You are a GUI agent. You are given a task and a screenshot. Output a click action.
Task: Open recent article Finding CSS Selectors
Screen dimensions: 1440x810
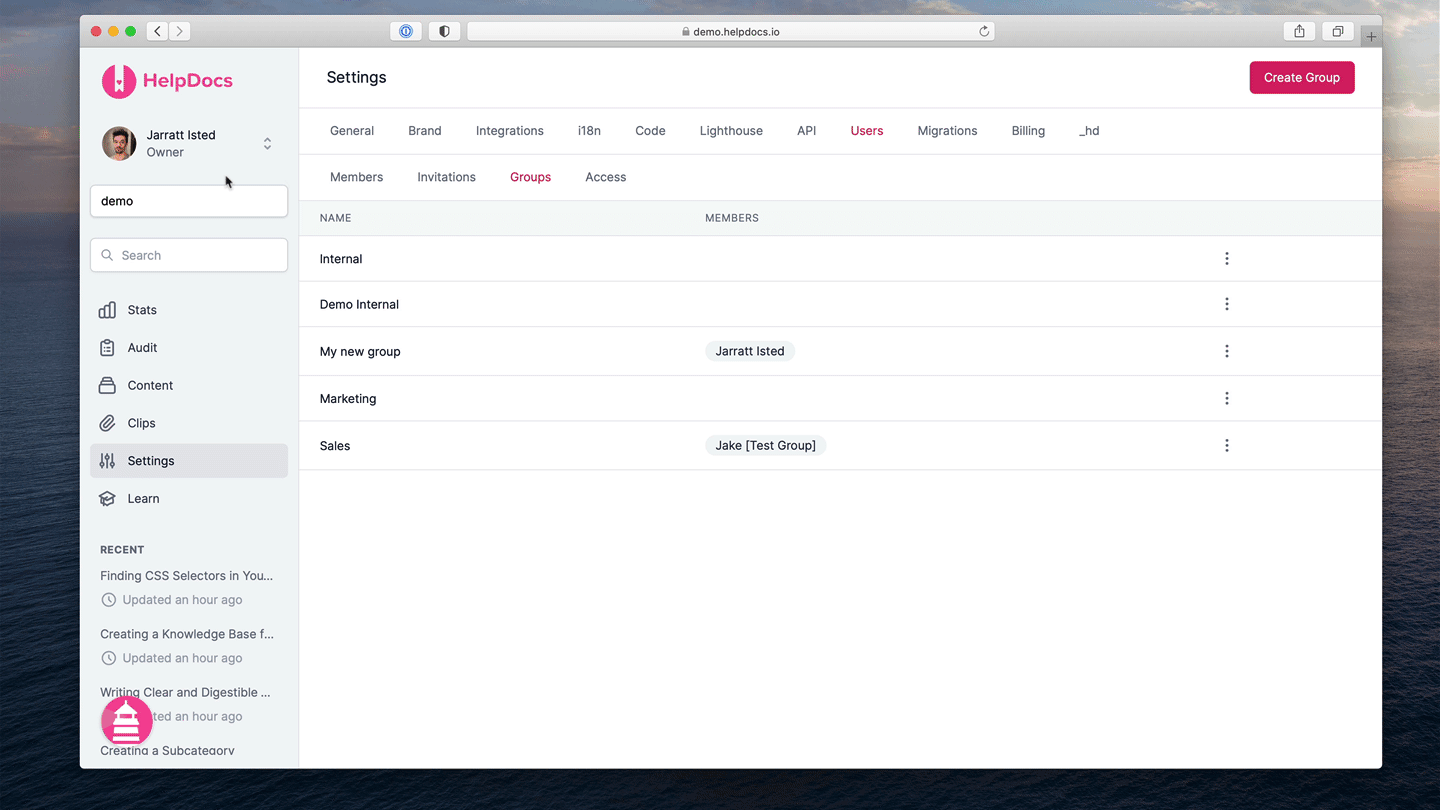(x=186, y=576)
